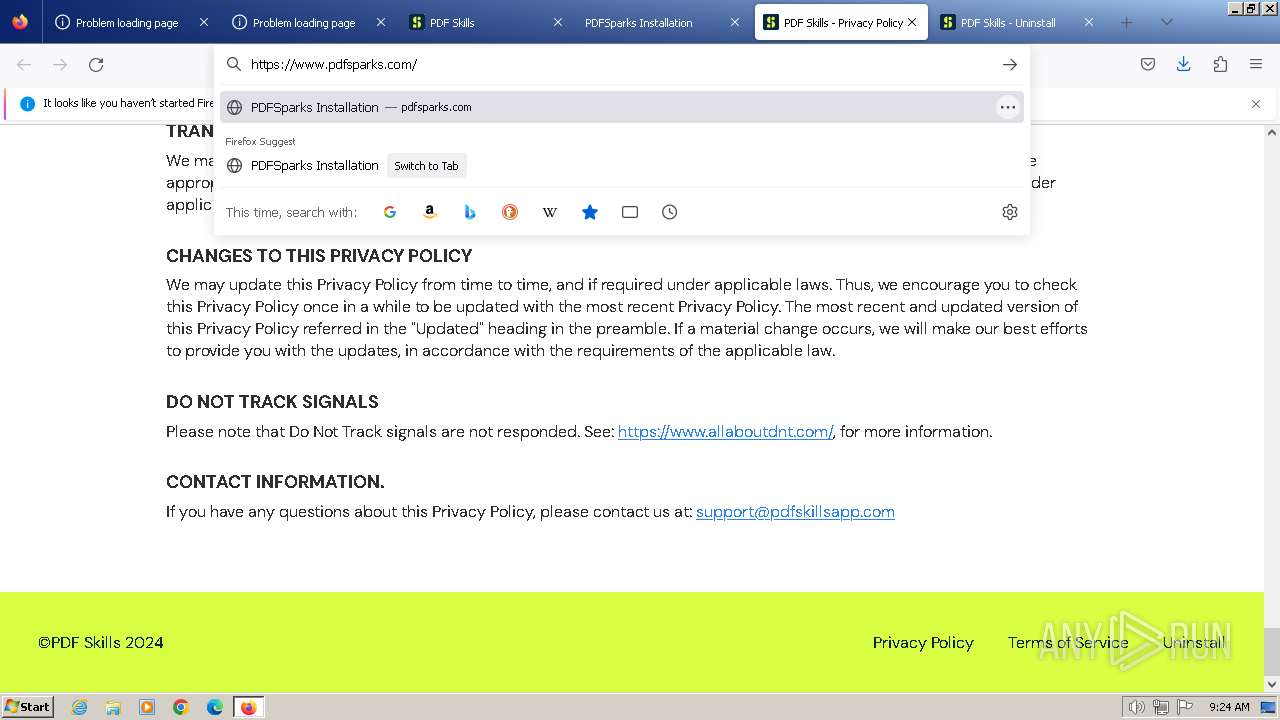Open the list all tabs dropdown
The image size is (1280, 720).
[1166, 22]
